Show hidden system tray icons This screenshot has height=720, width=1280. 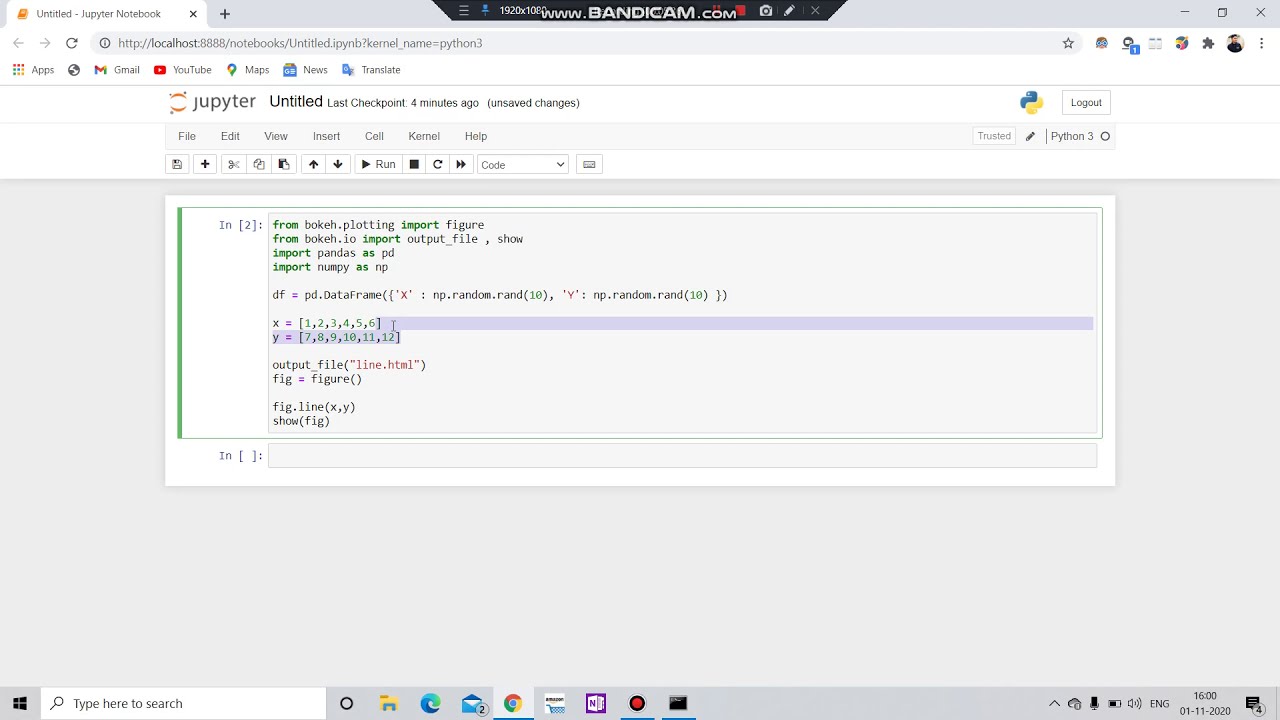[x=1054, y=703]
